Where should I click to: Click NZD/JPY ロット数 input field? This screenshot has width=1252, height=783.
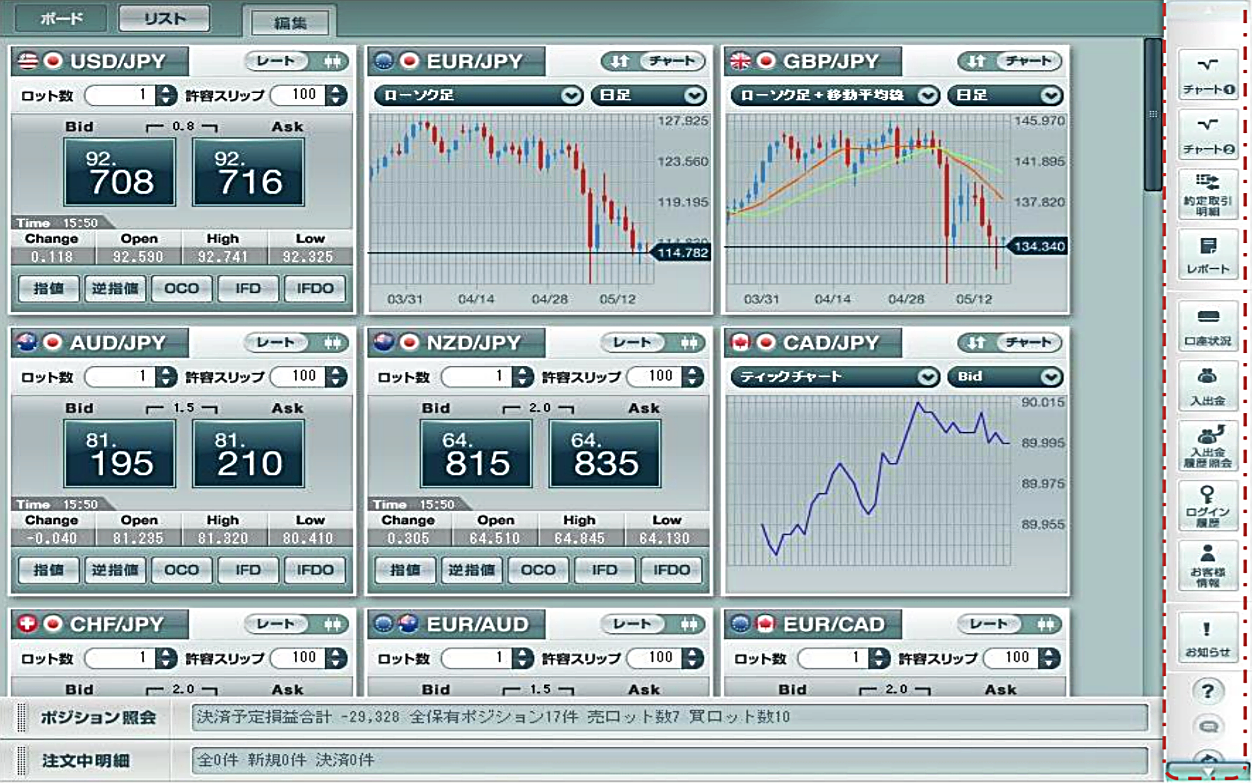(476, 377)
